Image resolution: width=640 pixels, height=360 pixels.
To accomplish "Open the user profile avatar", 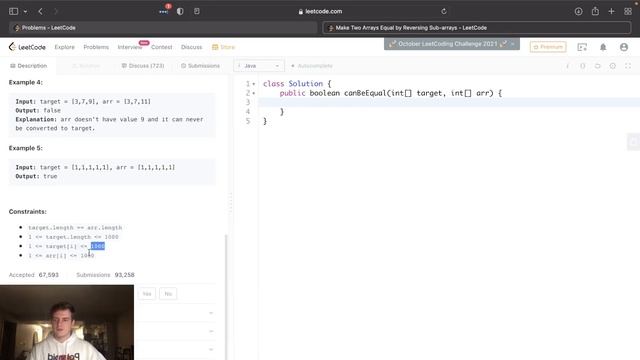I will click(624, 47).
